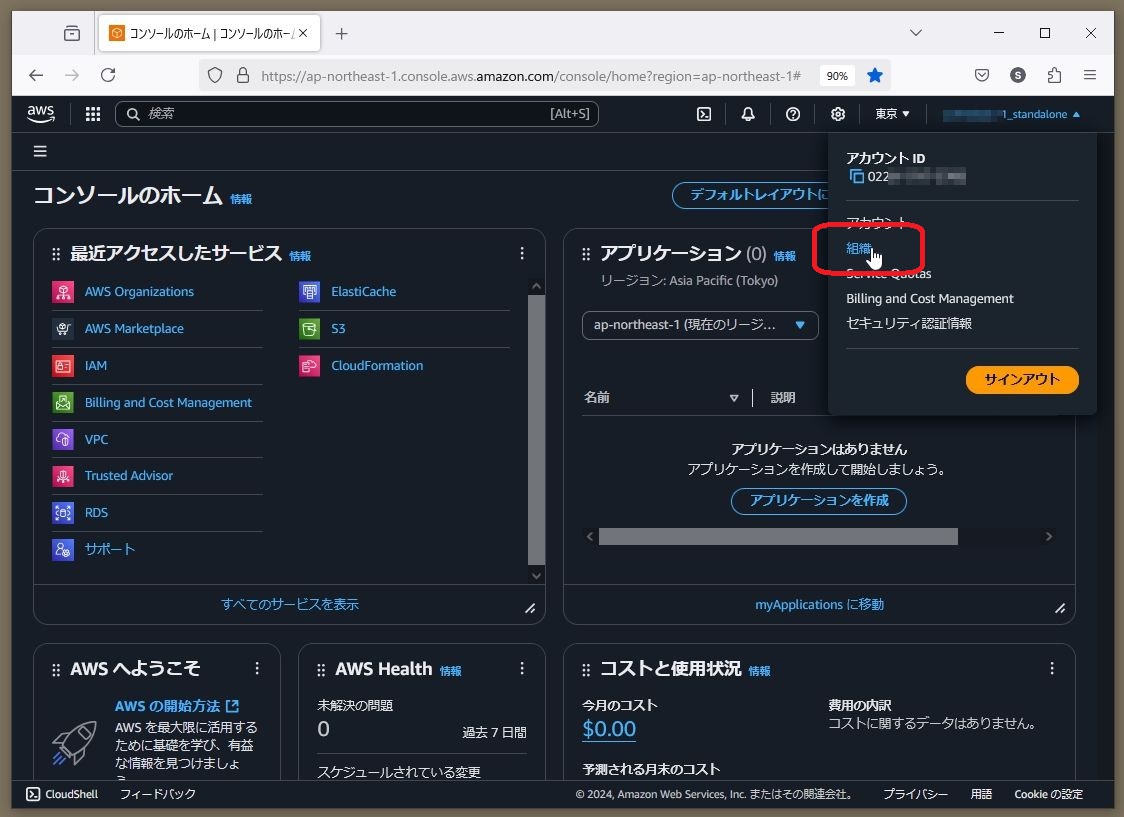Open the すべてのサービスを表示 link
1124x817 pixels.
290,604
